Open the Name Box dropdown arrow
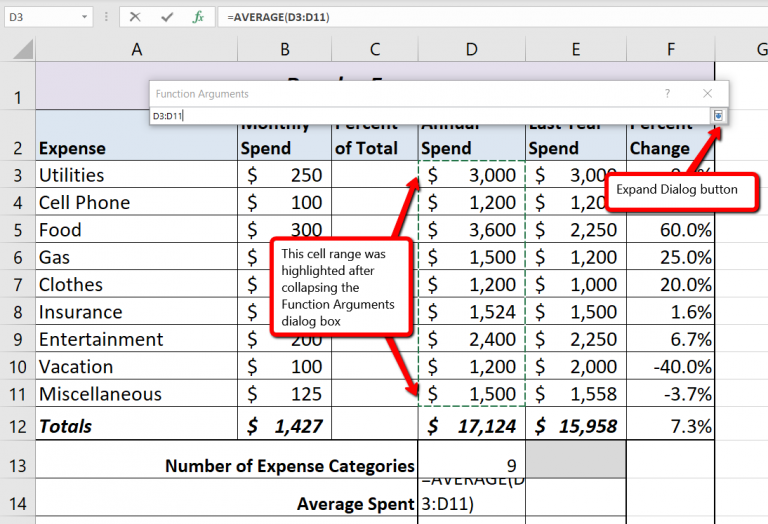 pyautogui.click(x=83, y=17)
